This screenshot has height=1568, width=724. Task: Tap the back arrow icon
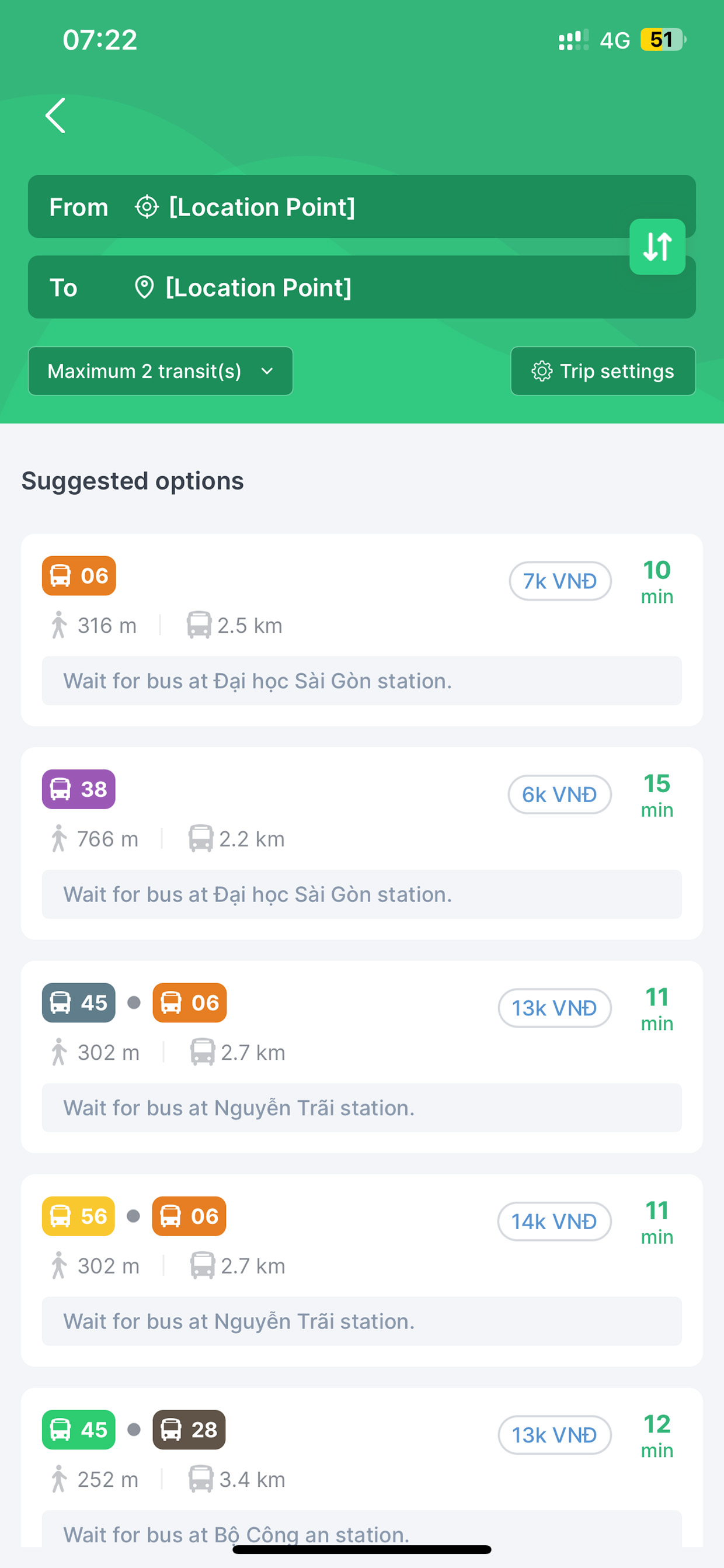click(x=55, y=116)
